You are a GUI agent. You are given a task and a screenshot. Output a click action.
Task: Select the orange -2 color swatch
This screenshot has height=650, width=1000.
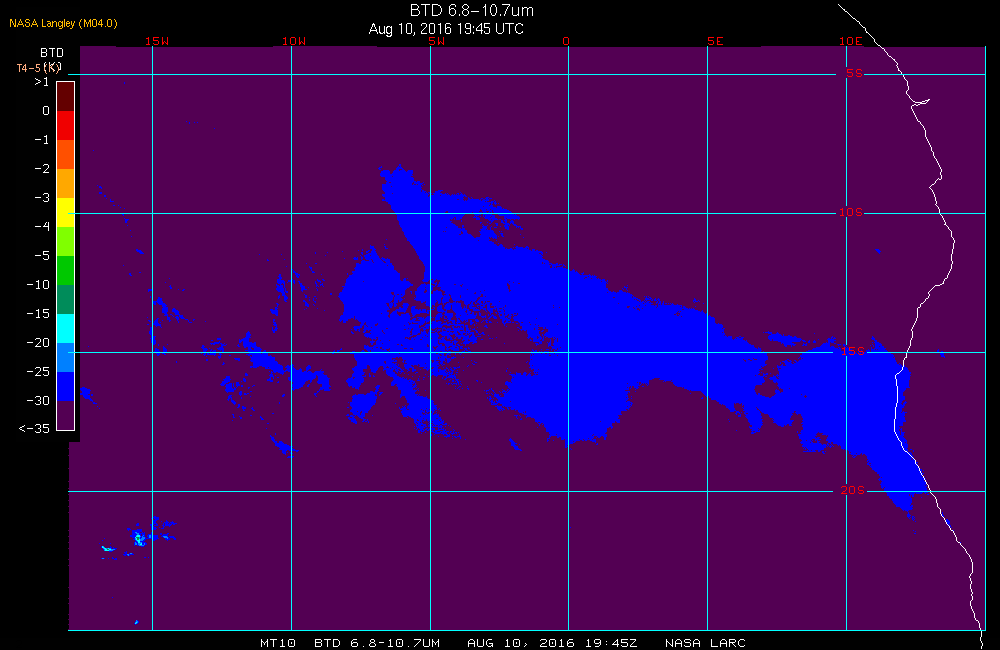tap(66, 183)
